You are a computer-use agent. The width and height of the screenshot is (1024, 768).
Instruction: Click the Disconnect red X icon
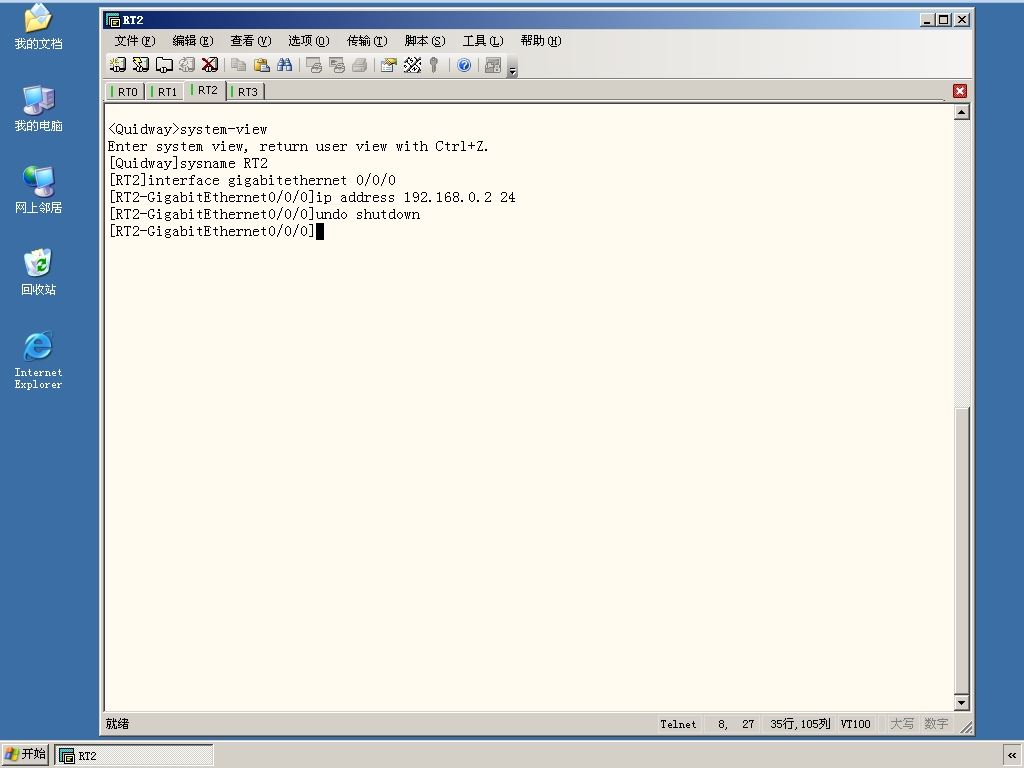click(210, 65)
